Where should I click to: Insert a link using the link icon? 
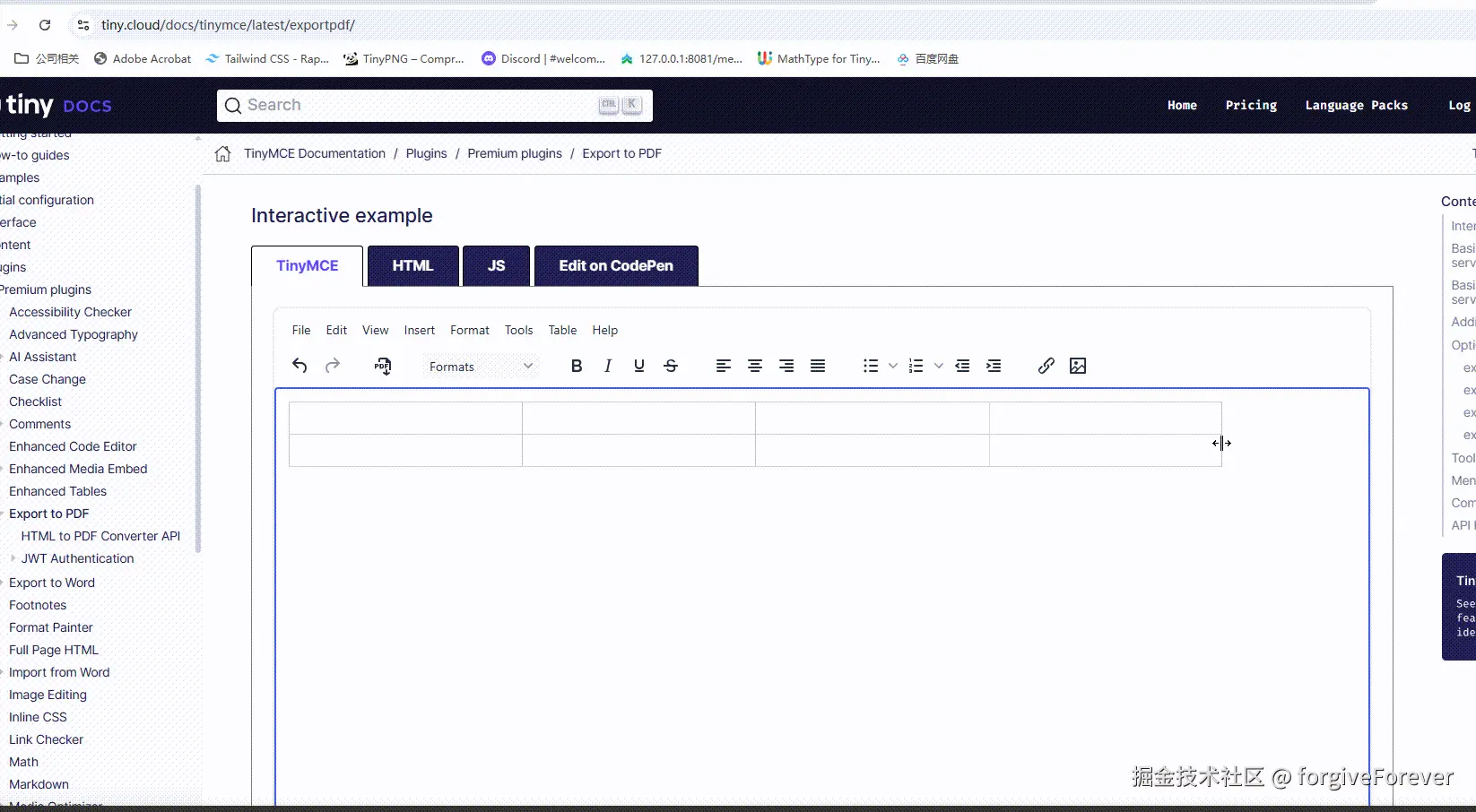pyautogui.click(x=1046, y=366)
